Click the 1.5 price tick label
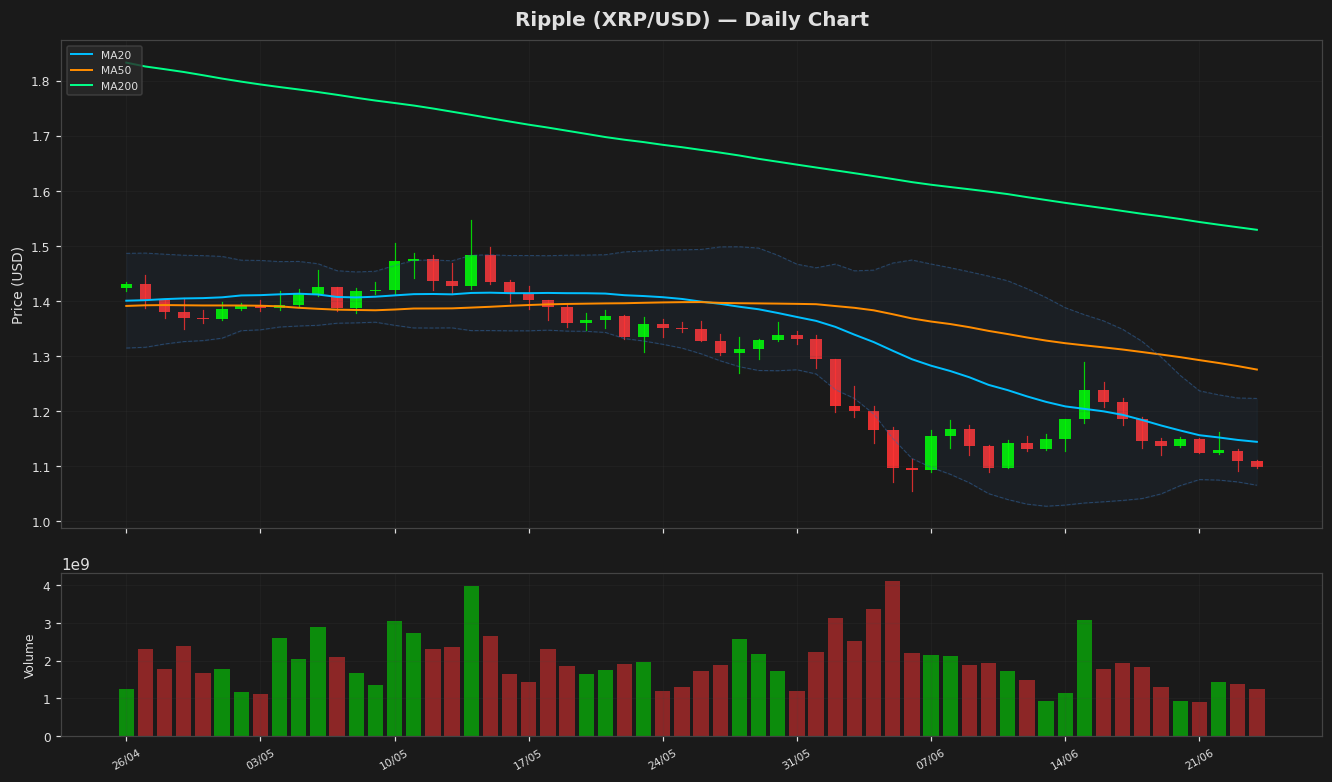 pyautogui.click(x=40, y=247)
